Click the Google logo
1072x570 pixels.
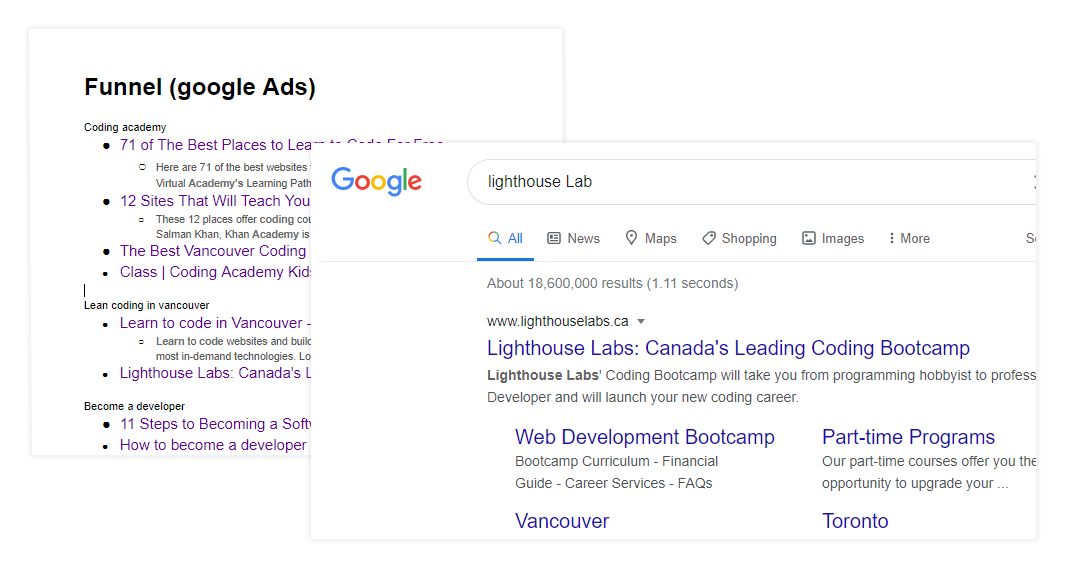coord(376,181)
